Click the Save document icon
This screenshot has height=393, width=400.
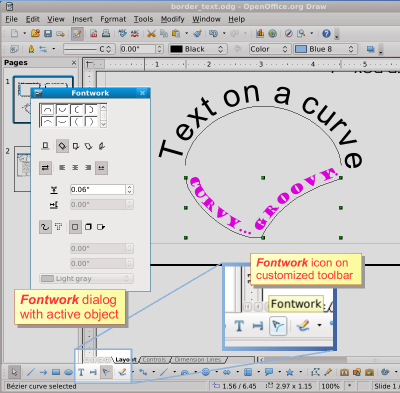(48, 33)
